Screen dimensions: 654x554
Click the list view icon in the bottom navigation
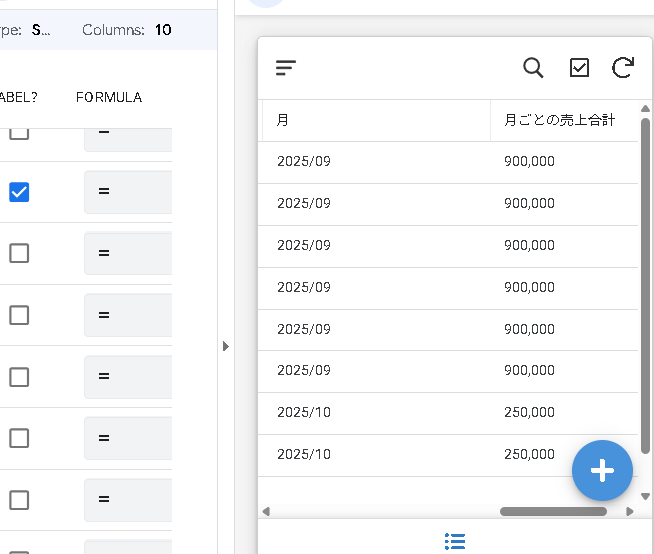[x=455, y=541]
